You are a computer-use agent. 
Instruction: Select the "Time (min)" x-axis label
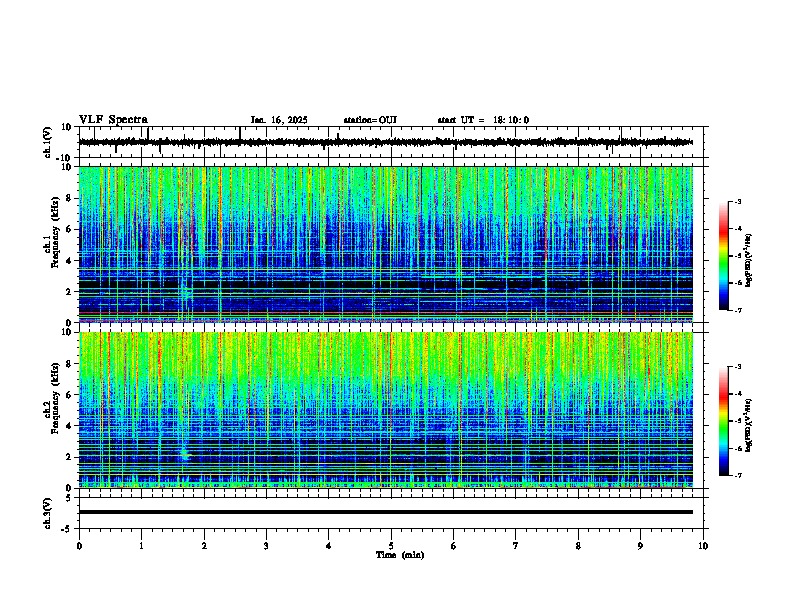[x=400, y=555]
